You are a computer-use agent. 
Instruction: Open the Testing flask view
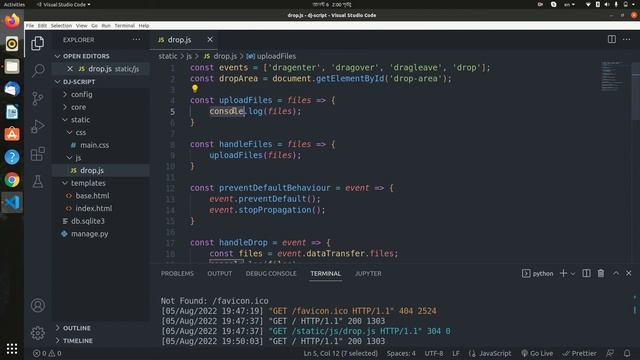(x=38, y=182)
